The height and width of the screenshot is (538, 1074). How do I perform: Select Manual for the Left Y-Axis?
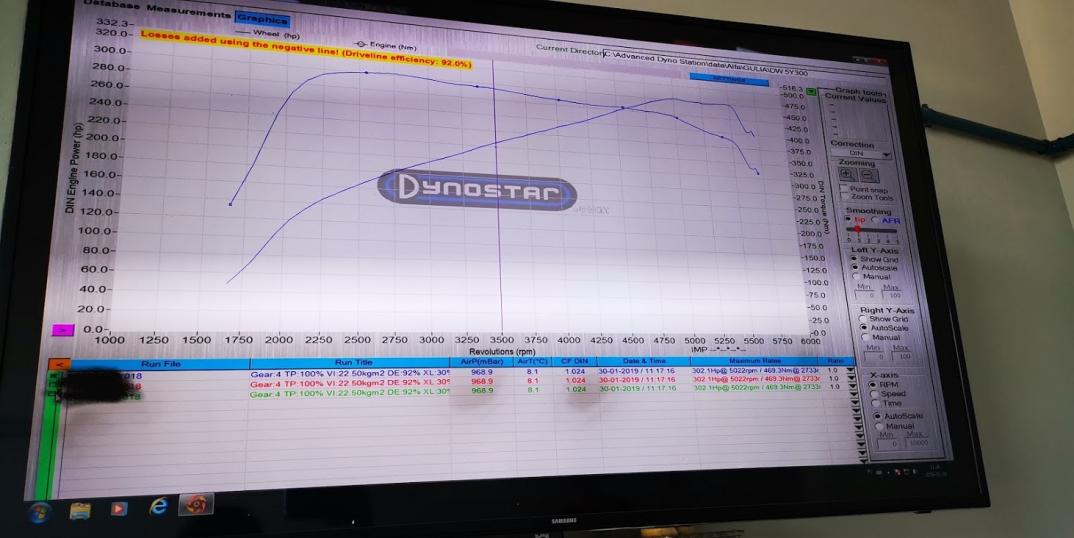[x=856, y=276]
